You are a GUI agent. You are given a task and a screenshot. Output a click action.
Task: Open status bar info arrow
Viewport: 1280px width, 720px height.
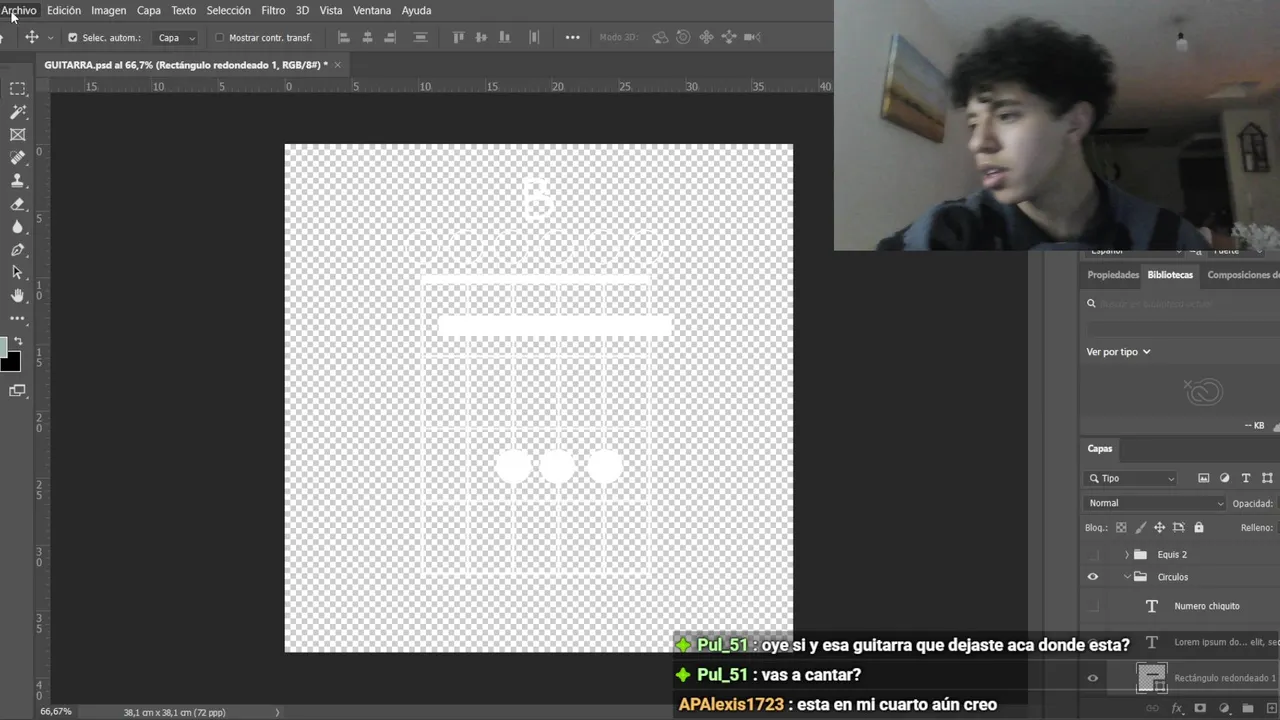pos(278,712)
